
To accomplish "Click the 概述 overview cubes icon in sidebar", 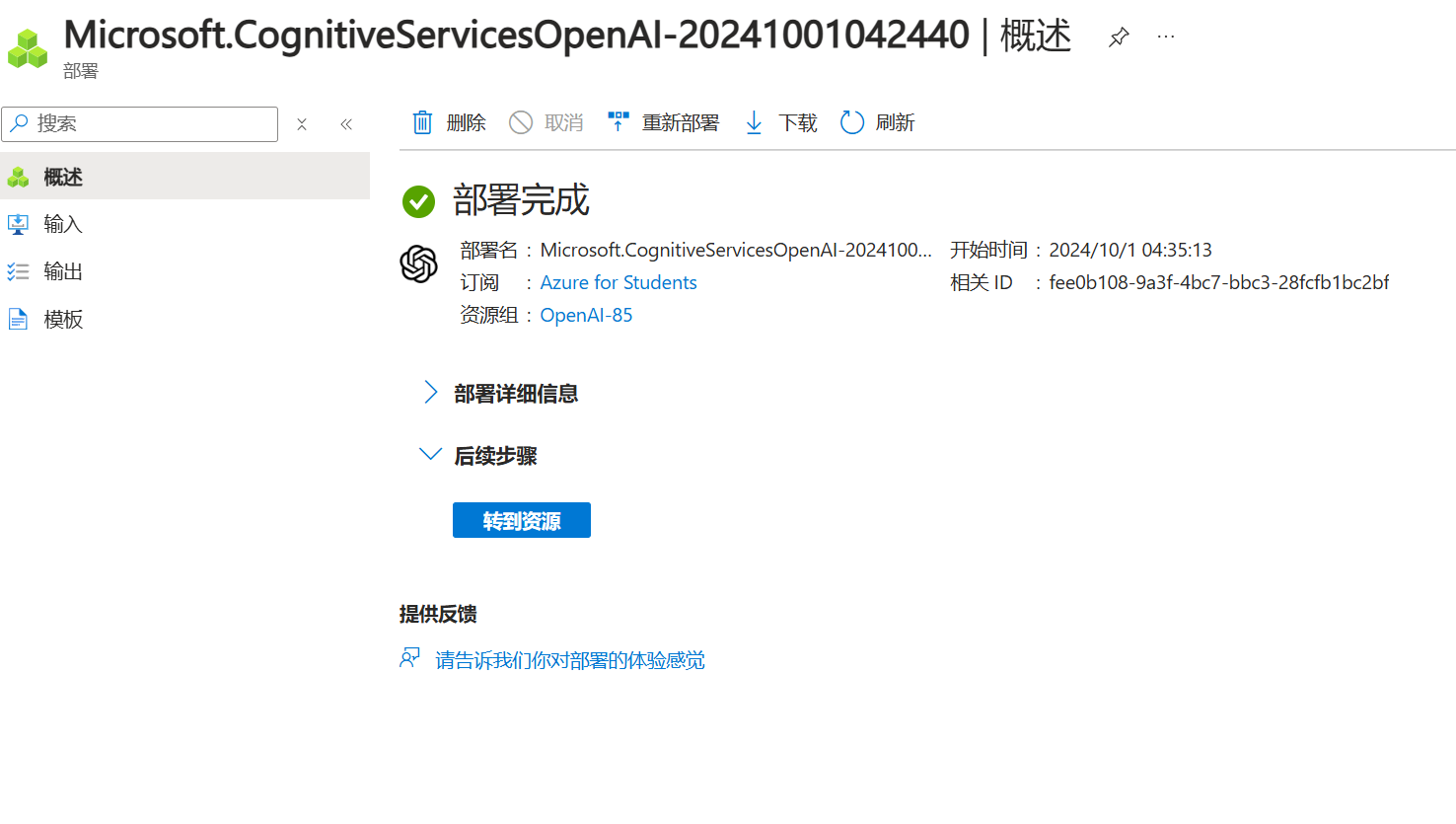I will [18, 178].
